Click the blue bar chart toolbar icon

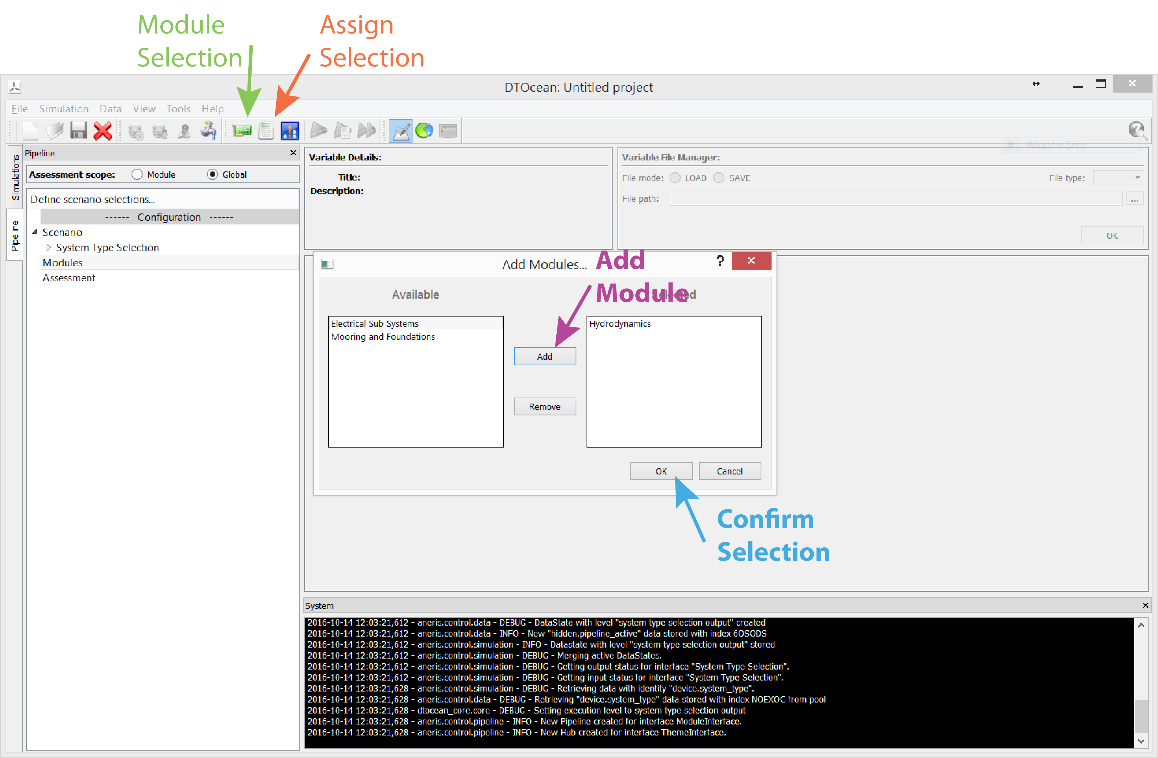click(290, 130)
